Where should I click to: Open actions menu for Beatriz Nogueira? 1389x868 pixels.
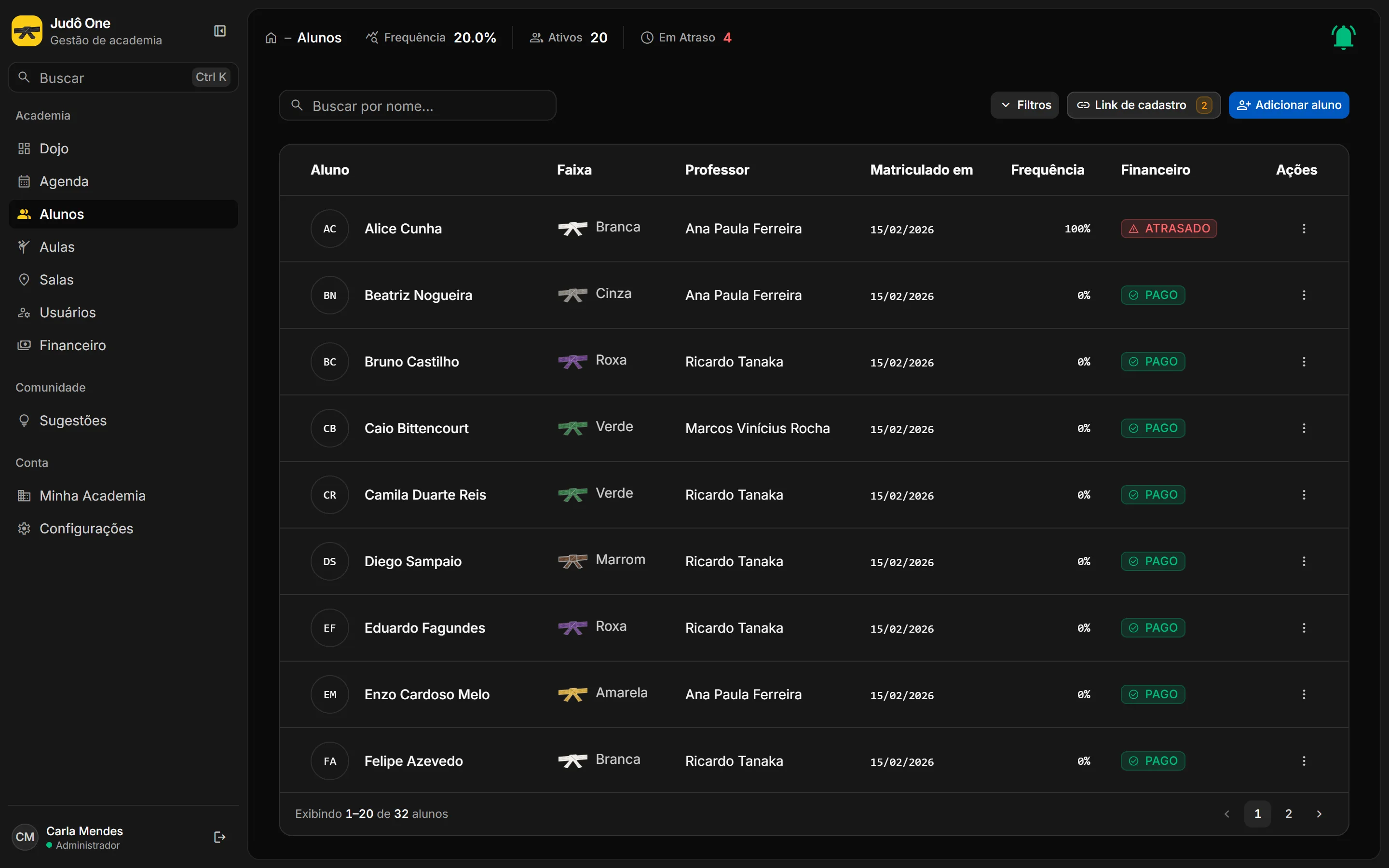[x=1304, y=295]
